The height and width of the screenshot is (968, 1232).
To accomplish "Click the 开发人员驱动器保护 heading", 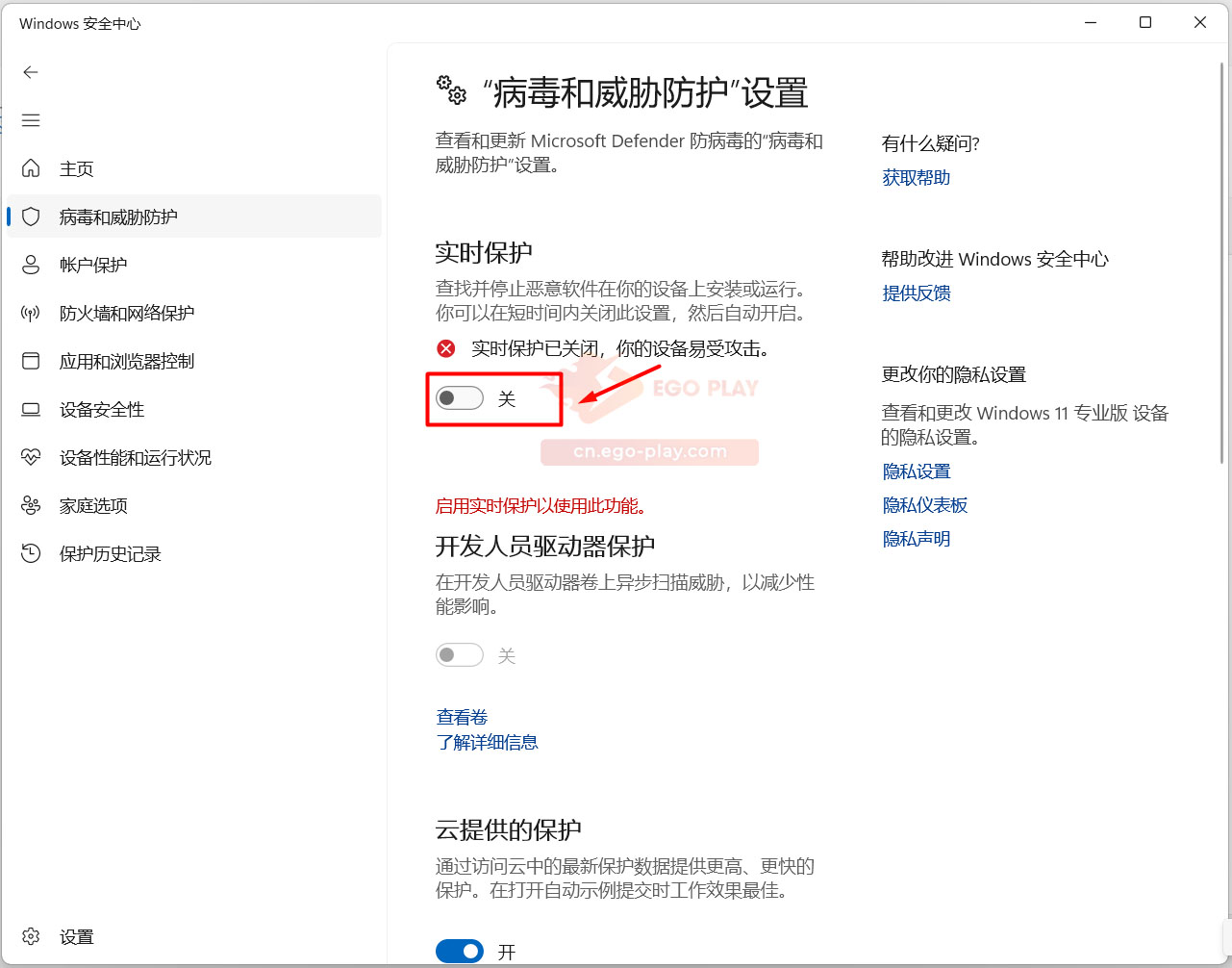I will coord(545,546).
